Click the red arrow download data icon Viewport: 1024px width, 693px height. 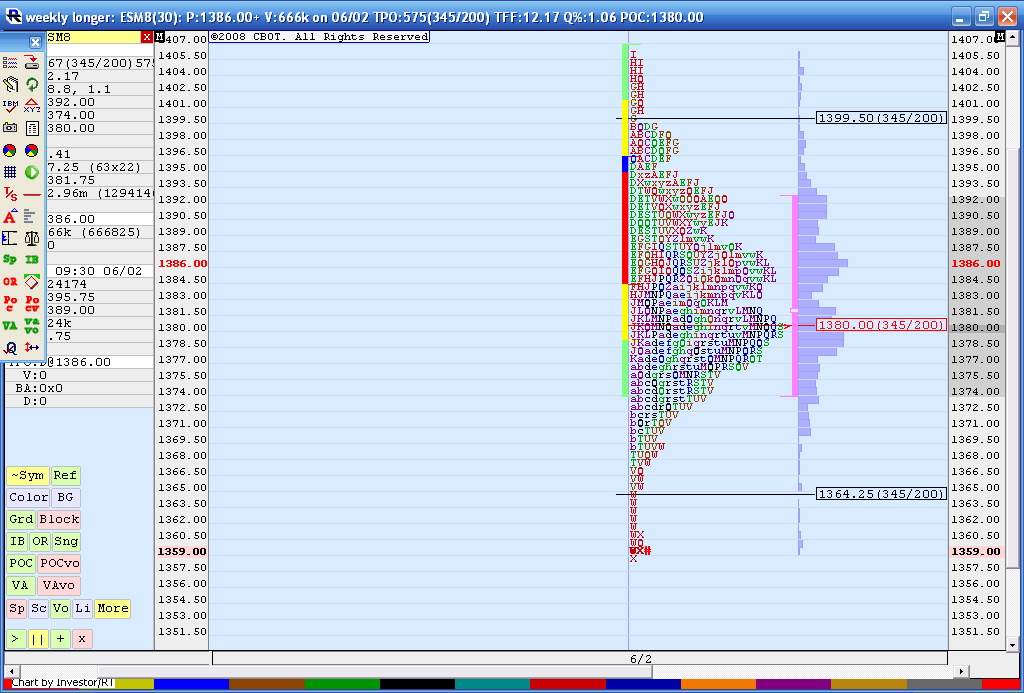tap(31, 62)
